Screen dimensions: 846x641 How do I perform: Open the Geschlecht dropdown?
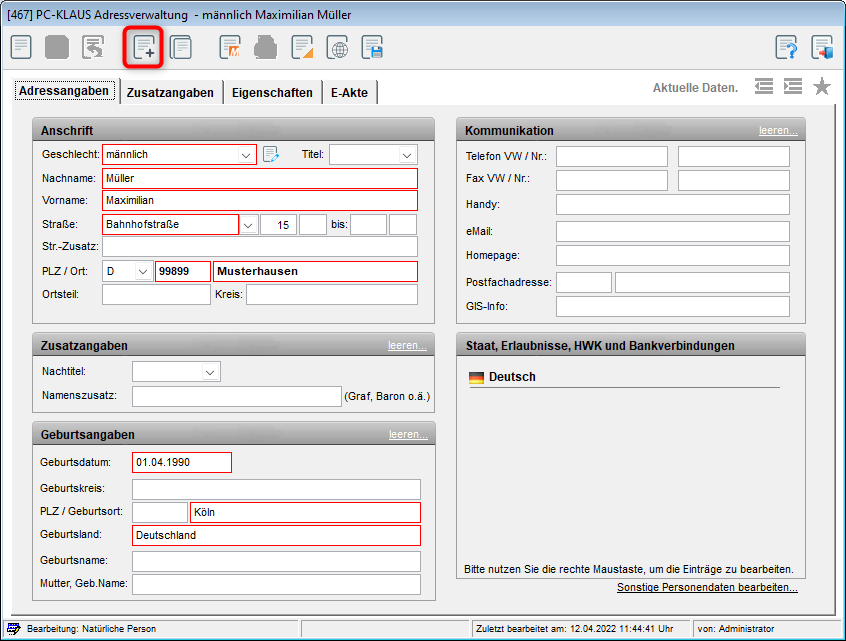[246, 155]
